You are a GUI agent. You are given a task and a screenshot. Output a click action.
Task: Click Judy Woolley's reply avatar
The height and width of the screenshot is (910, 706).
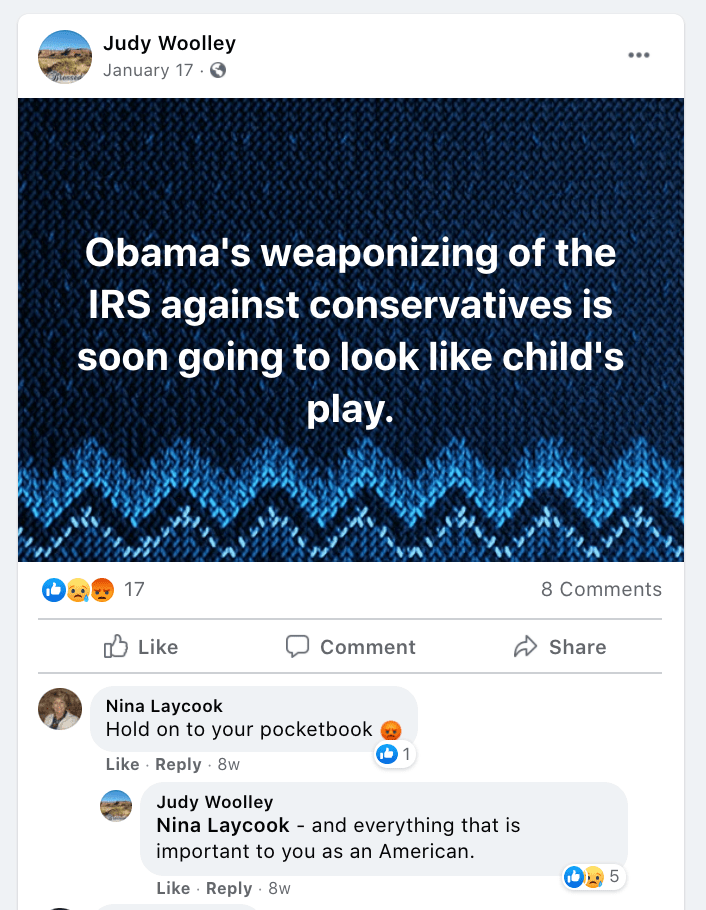pos(116,805)
